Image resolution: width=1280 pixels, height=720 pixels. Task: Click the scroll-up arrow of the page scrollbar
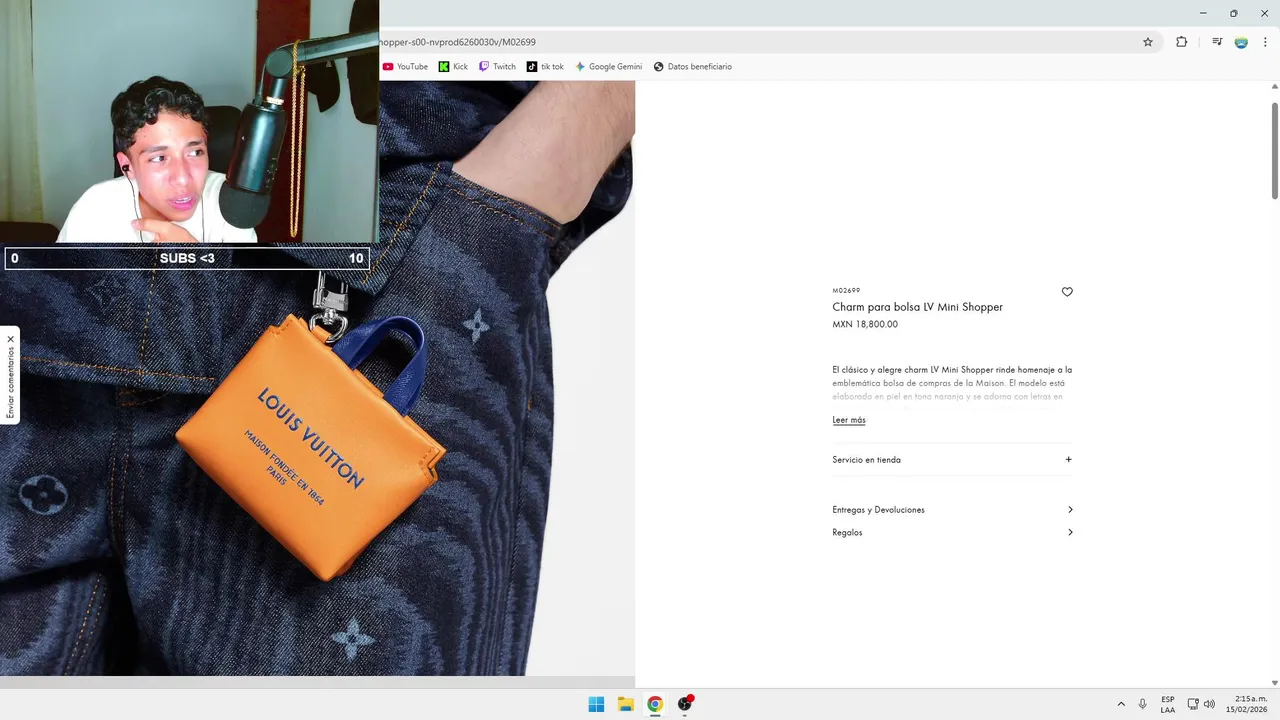click(1275, 87)
